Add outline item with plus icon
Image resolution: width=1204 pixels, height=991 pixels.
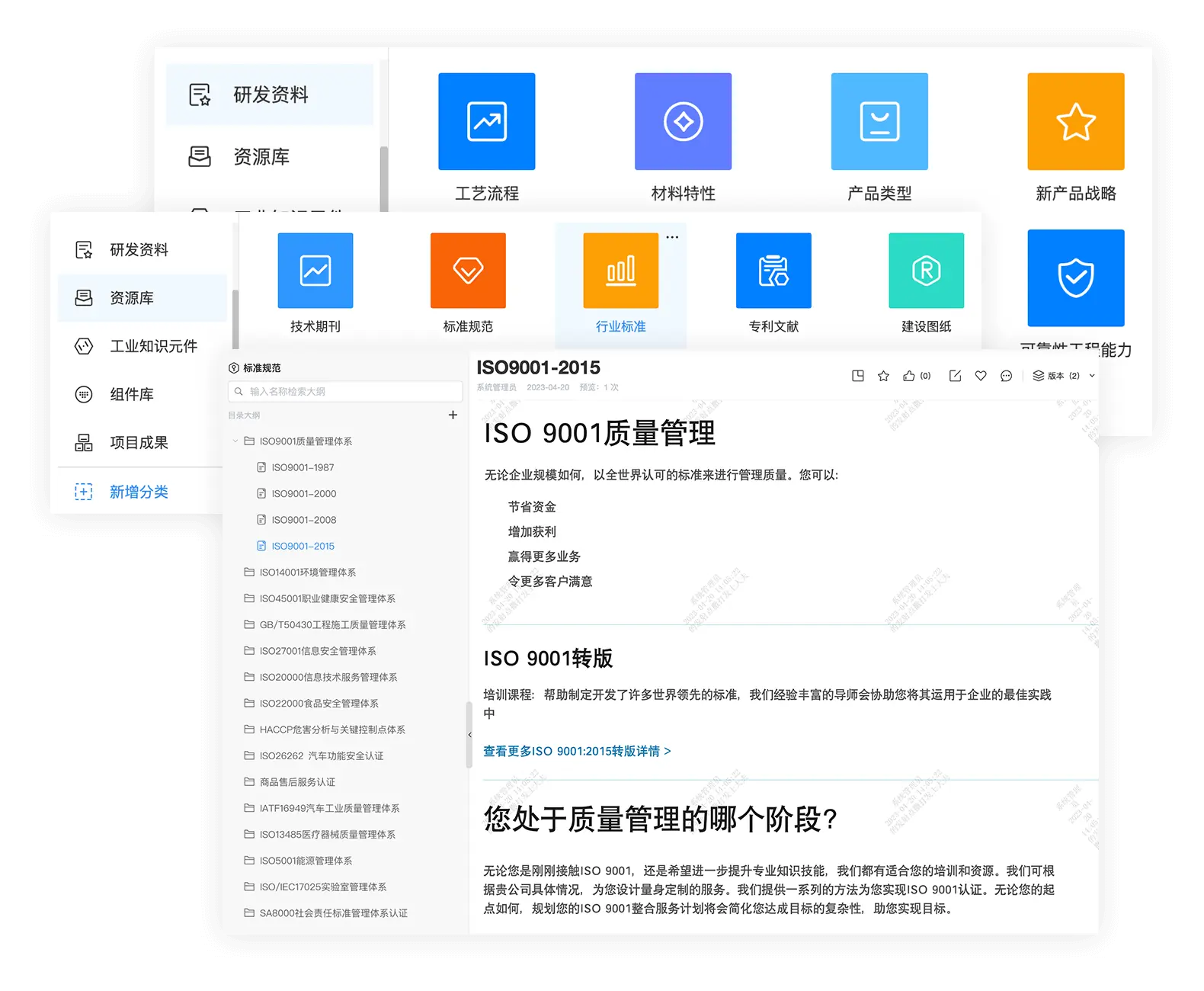(x=453, y=415)
